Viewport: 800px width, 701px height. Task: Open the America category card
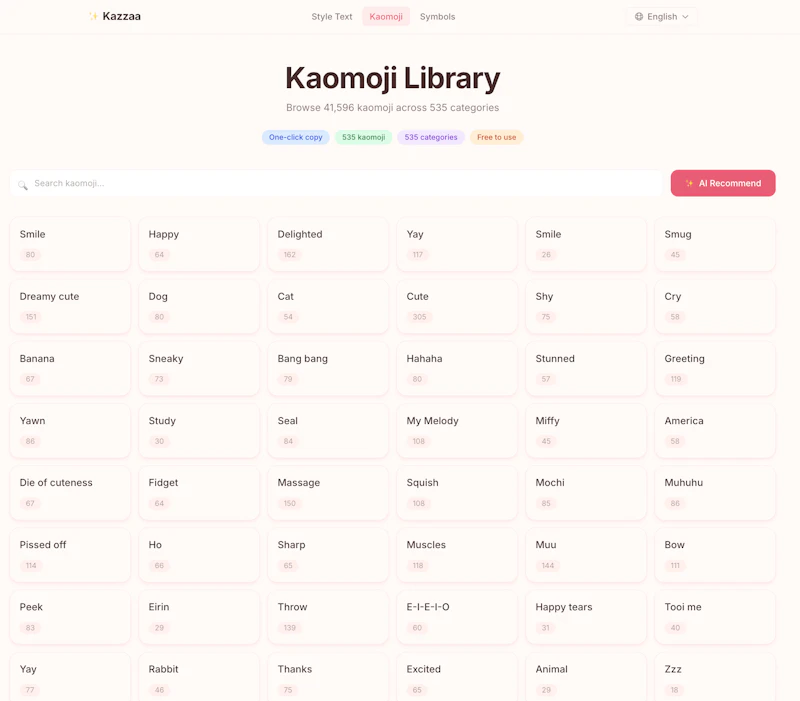click(715, 431)
